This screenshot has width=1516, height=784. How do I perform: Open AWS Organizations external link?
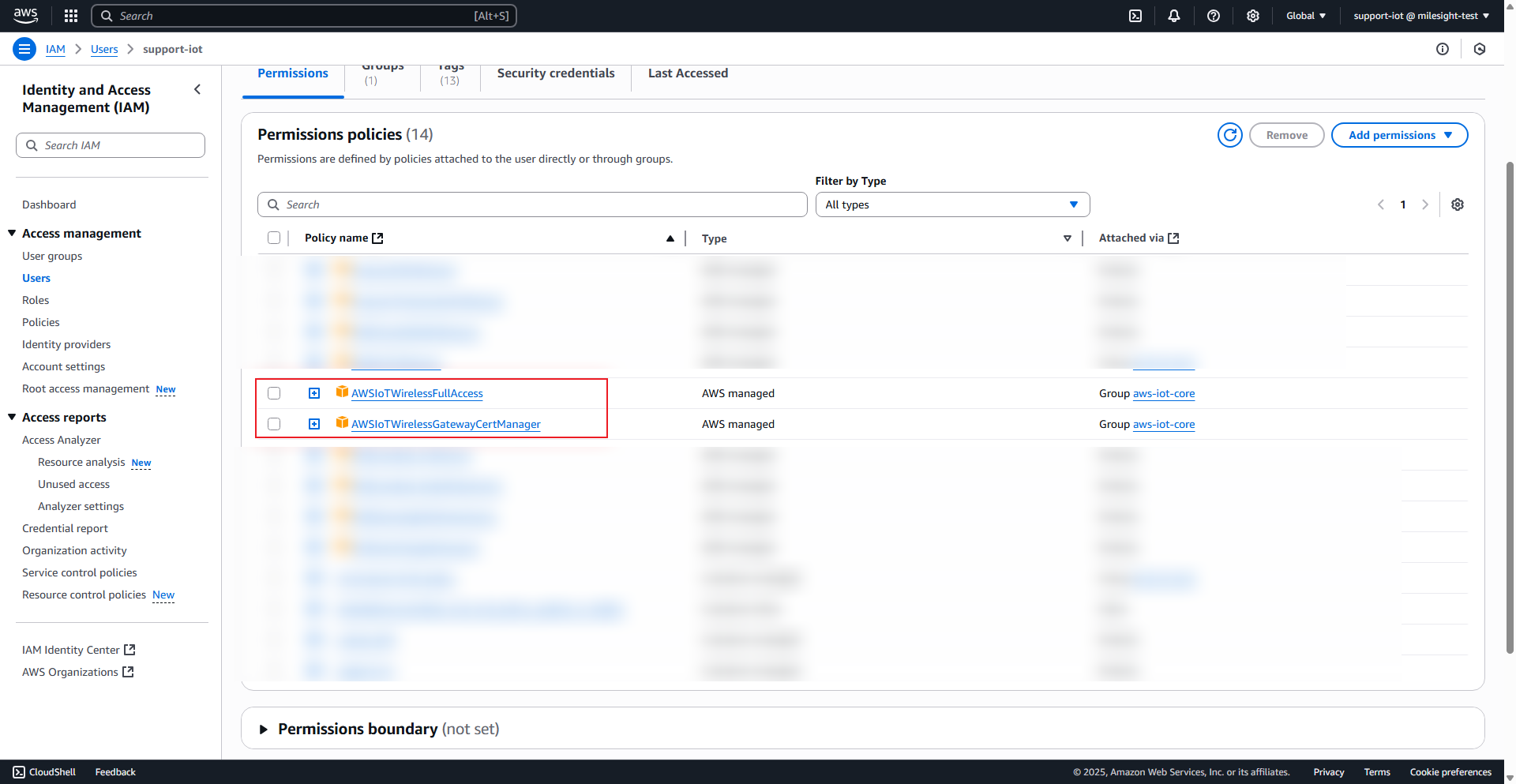point(78,672)
